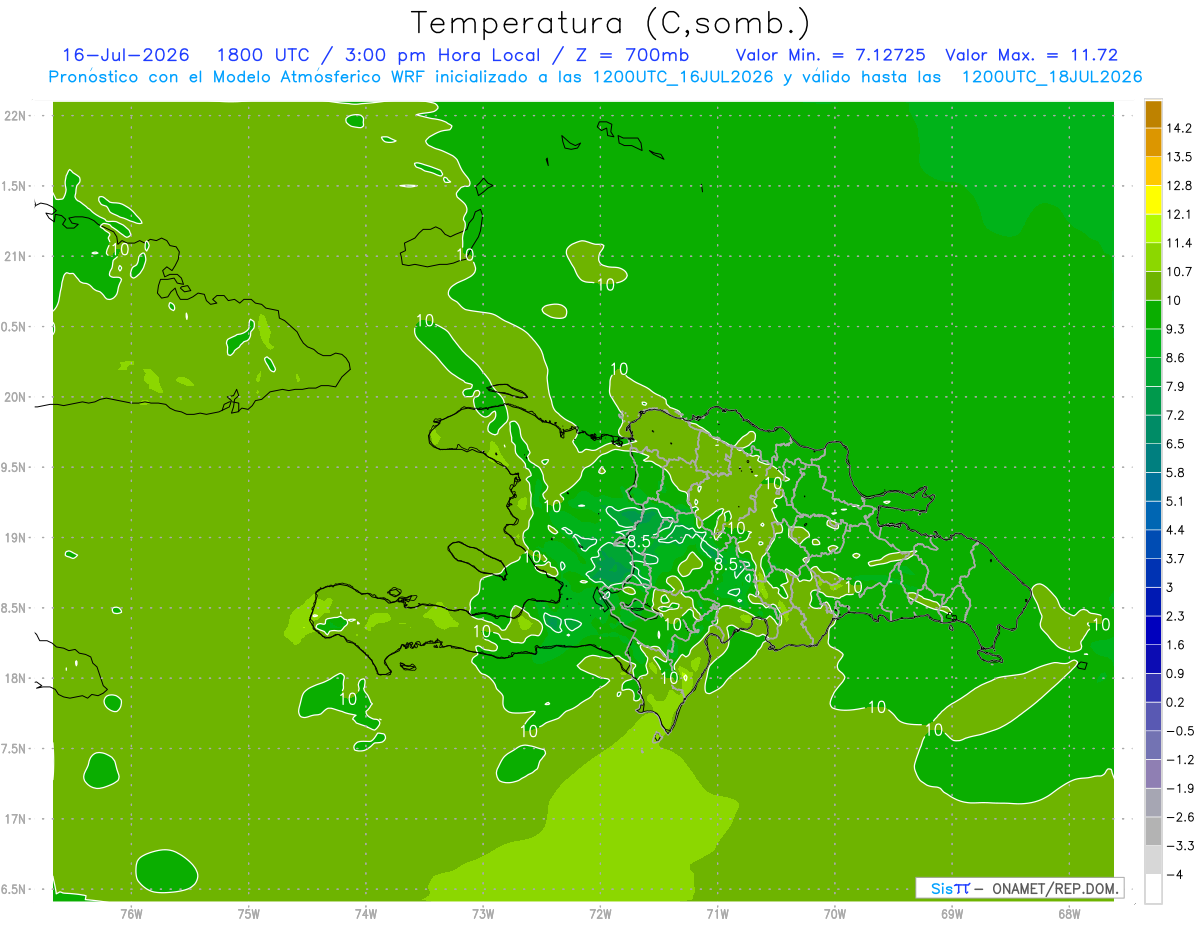The width and height of the screenshot is (1200, 927).
Task: Select the "71W" longitude label
Action: tap(717, 913)
